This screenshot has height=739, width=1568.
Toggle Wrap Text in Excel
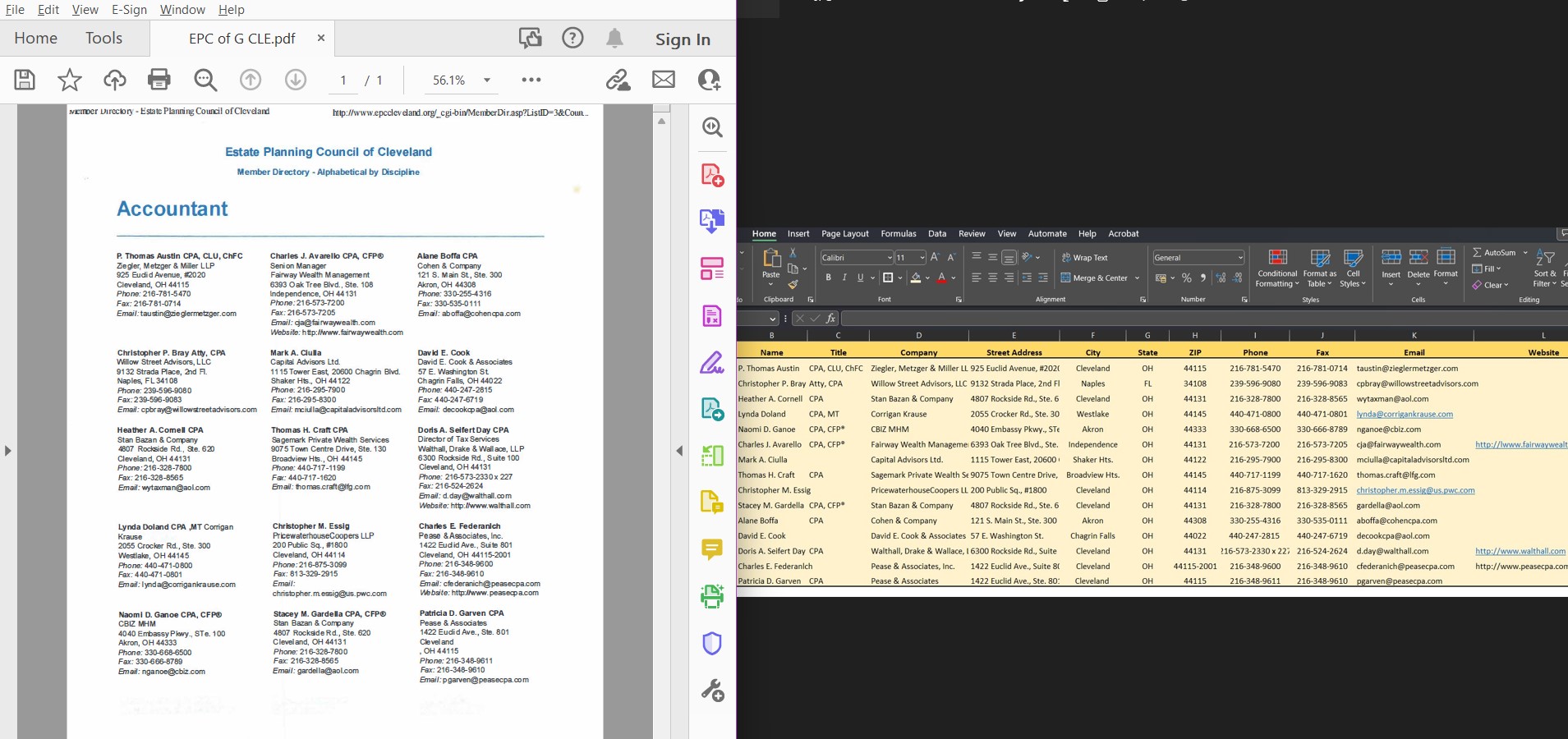pyautogui.click(x=1084, y=258)
